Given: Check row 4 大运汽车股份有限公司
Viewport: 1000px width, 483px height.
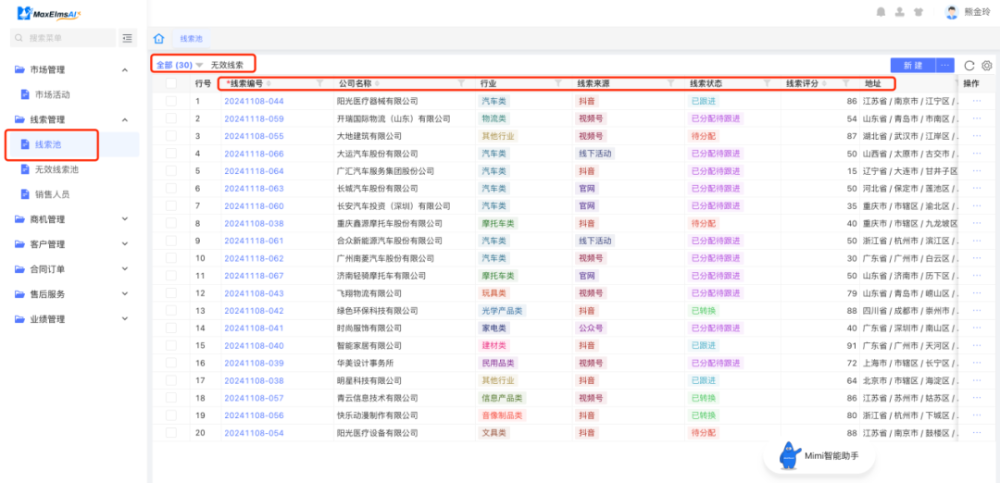Looking at the screenshot, I should pyautogui.click(x=171, y=153).
